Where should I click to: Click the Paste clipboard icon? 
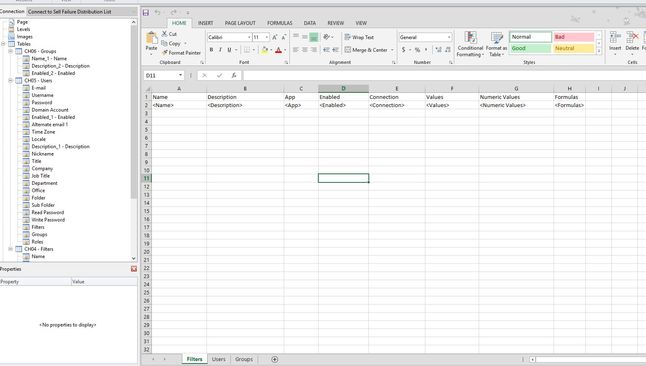(151, 38)
